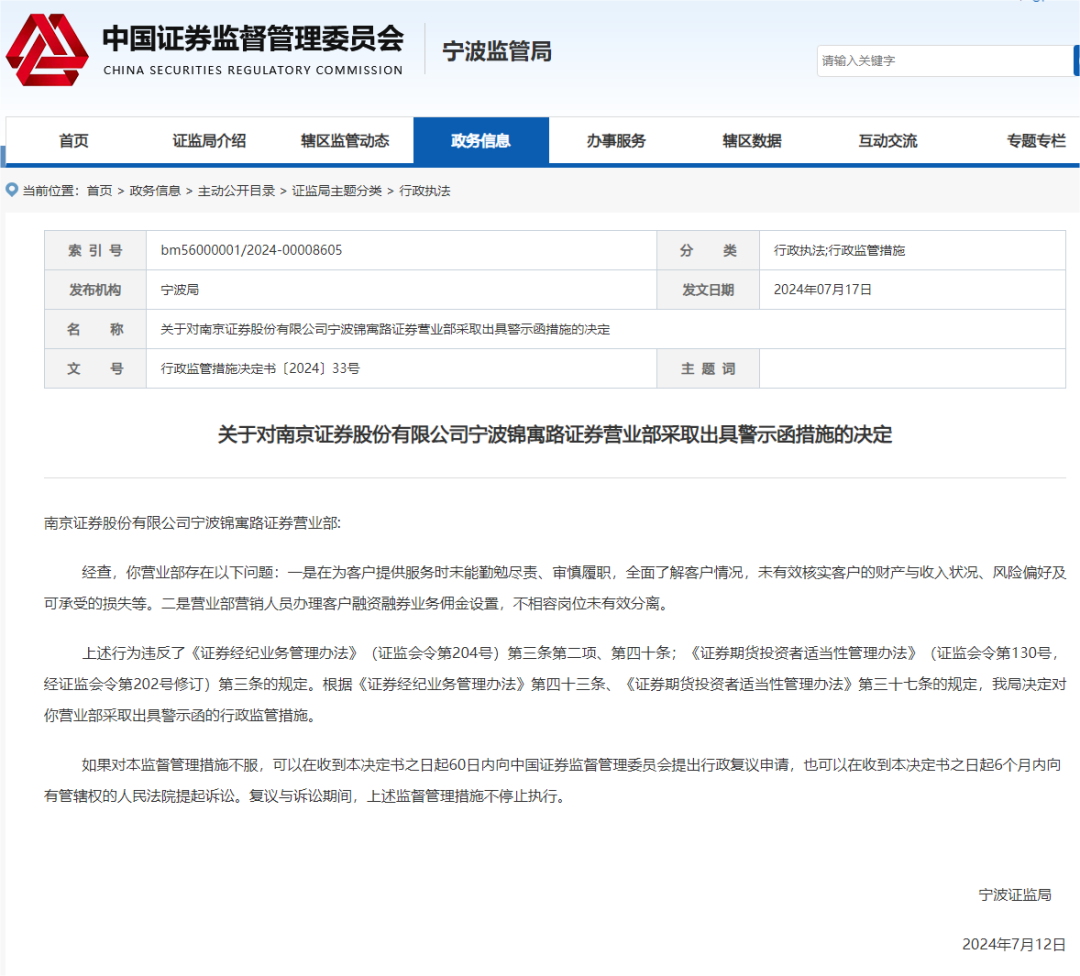The height and width of the screenshot is (976, 1080).
Task: Click the 宁波监管局 header title
Action: pyautogui.click(x=497, y=51)
